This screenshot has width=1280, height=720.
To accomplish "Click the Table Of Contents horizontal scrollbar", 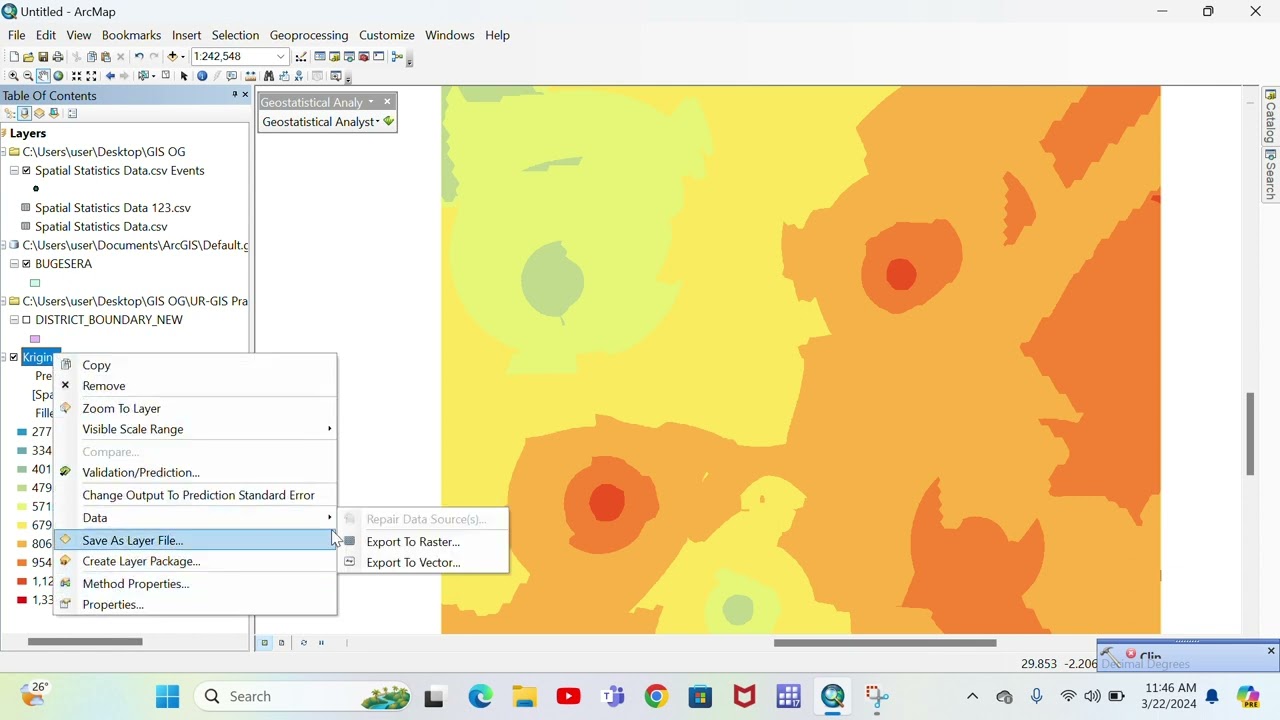I will 85,642.
